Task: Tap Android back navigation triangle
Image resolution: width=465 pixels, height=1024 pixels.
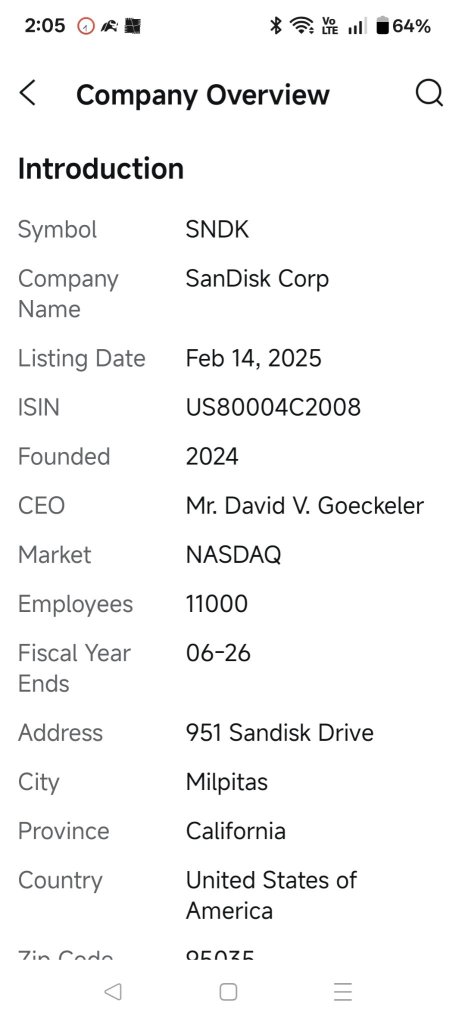Action: click(113, 991)
